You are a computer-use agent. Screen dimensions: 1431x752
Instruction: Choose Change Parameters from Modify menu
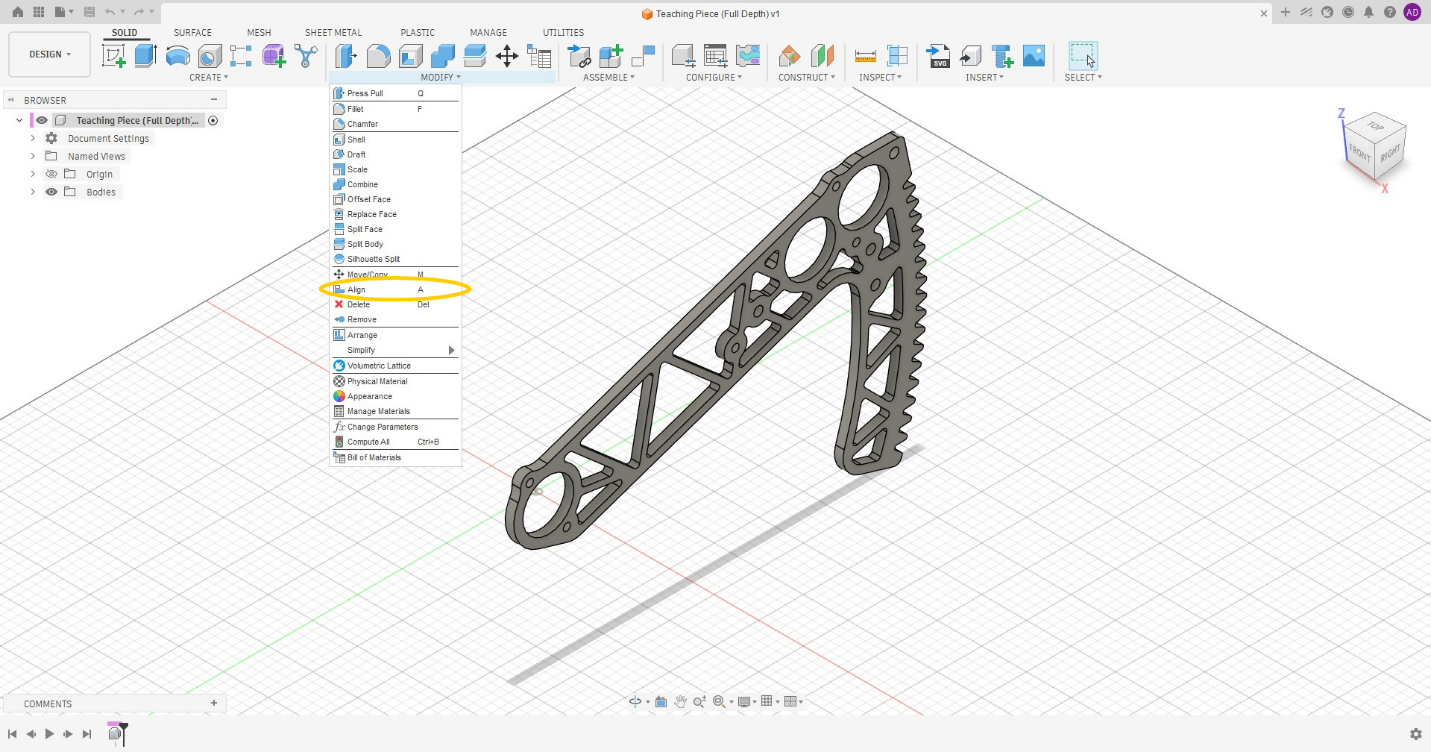395,427
